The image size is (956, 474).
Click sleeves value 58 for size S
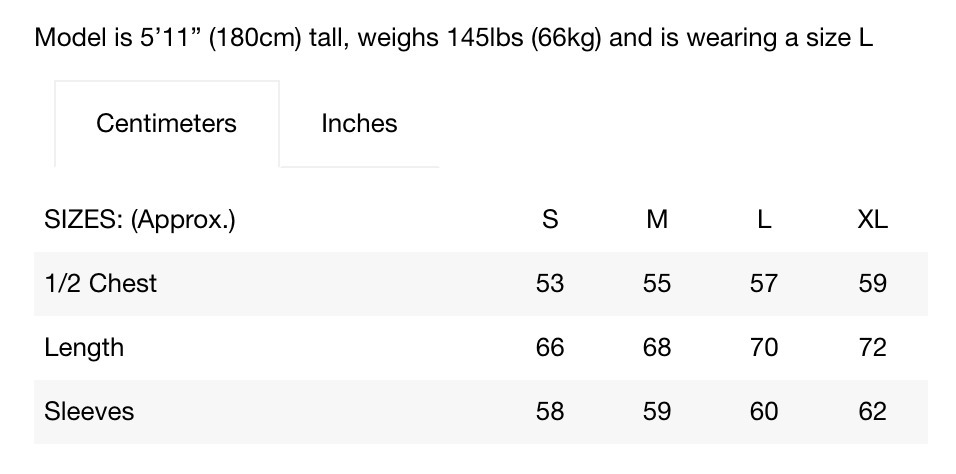(x=550, y=412)
